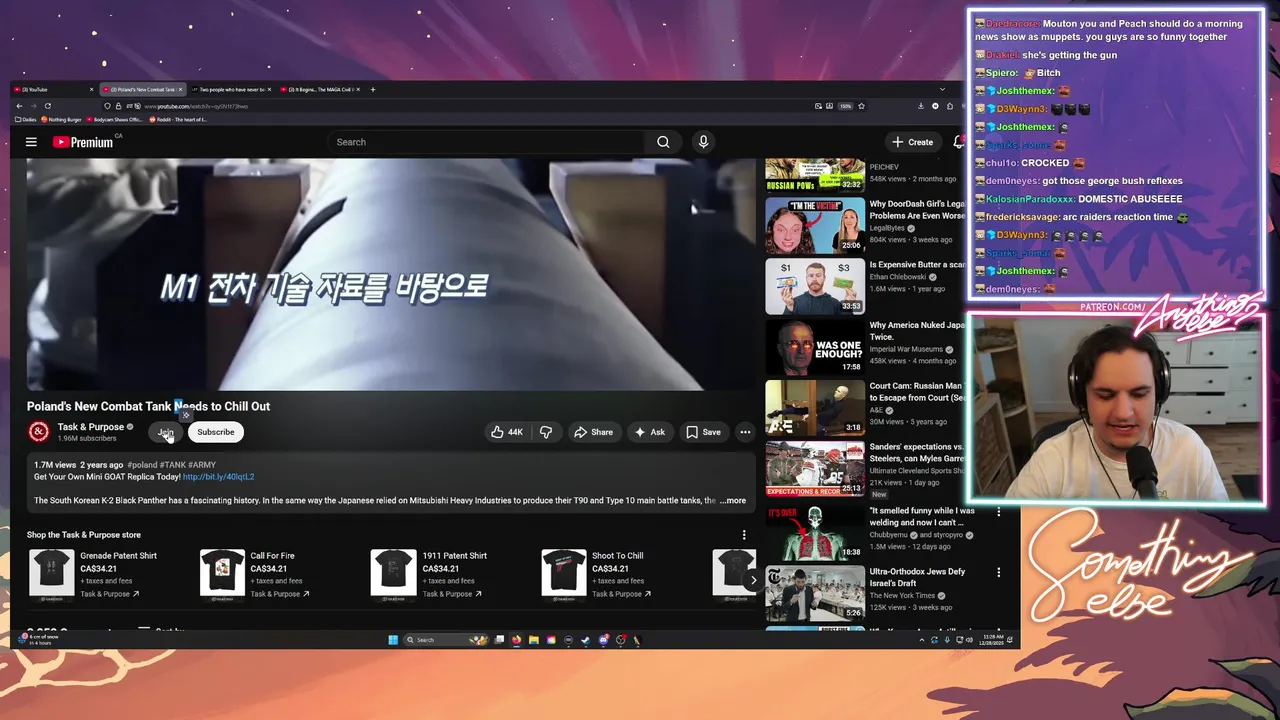This screenshot has height=720, width=1280.
Task: Go back in browser history
Action: [x=19, y=106]
